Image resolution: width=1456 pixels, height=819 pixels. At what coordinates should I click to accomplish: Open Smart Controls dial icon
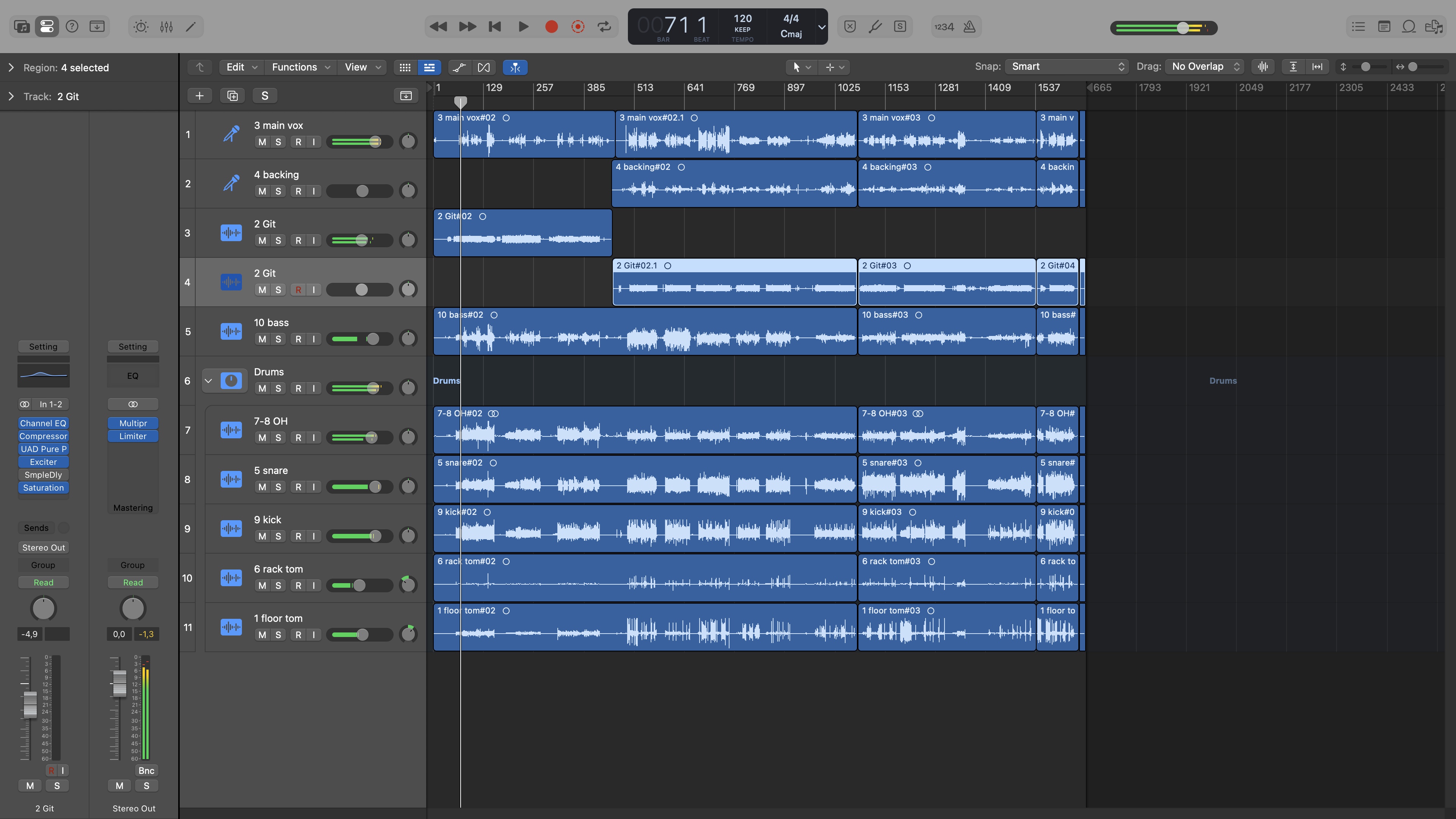[141, 27]
